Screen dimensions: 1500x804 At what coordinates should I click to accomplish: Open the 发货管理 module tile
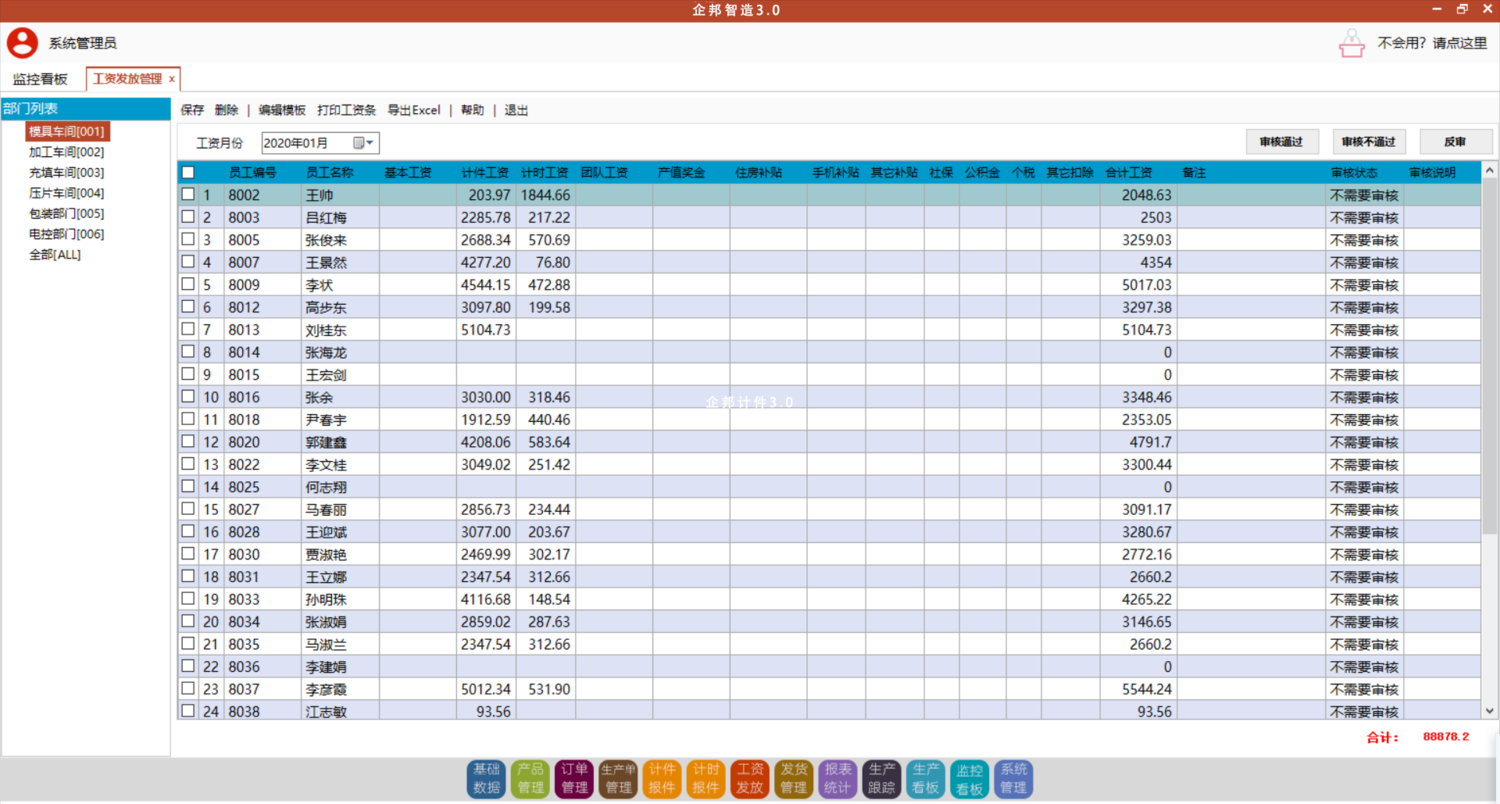click(x=794, y=778)
